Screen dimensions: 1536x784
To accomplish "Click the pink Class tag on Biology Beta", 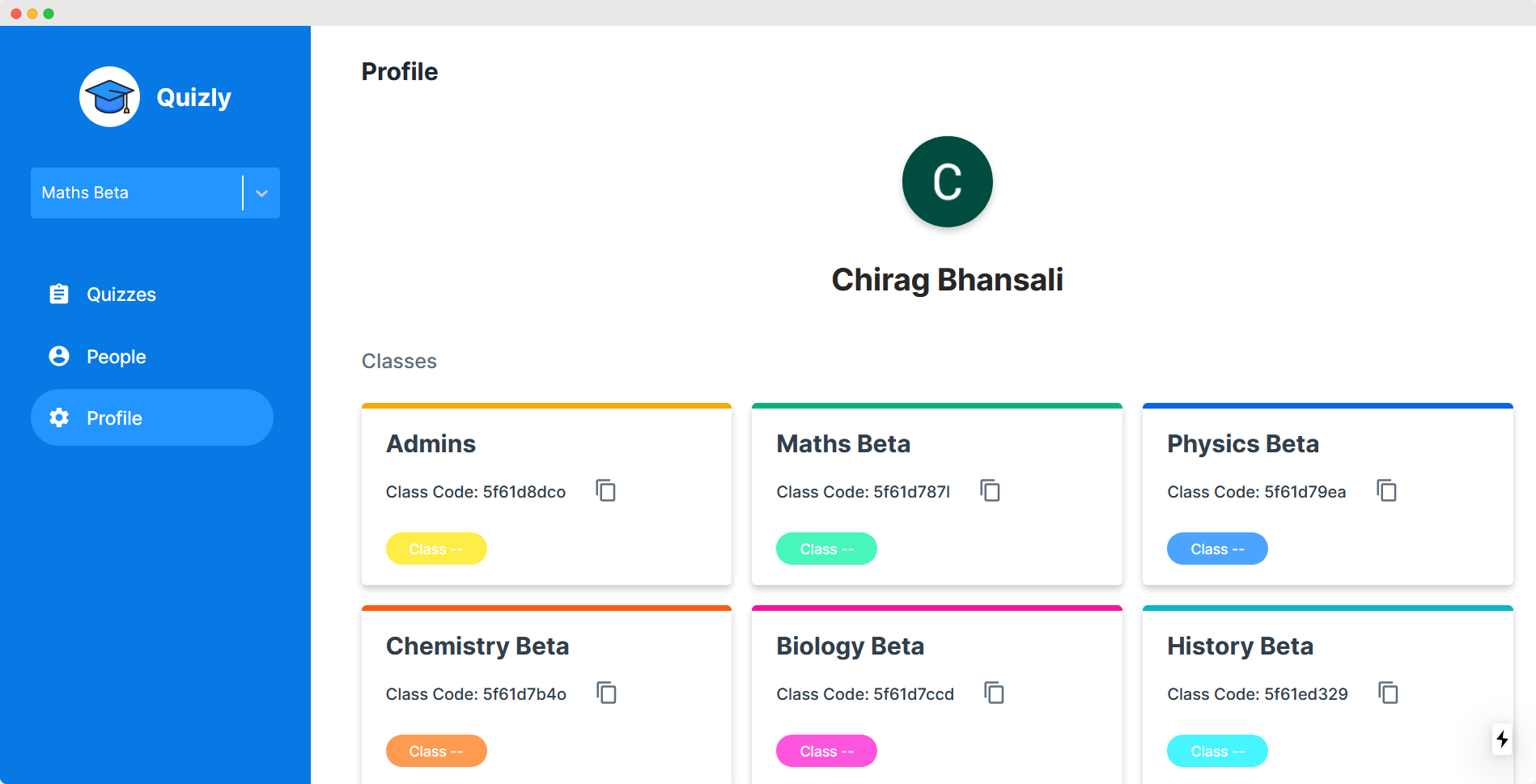I will pos(826,752).
